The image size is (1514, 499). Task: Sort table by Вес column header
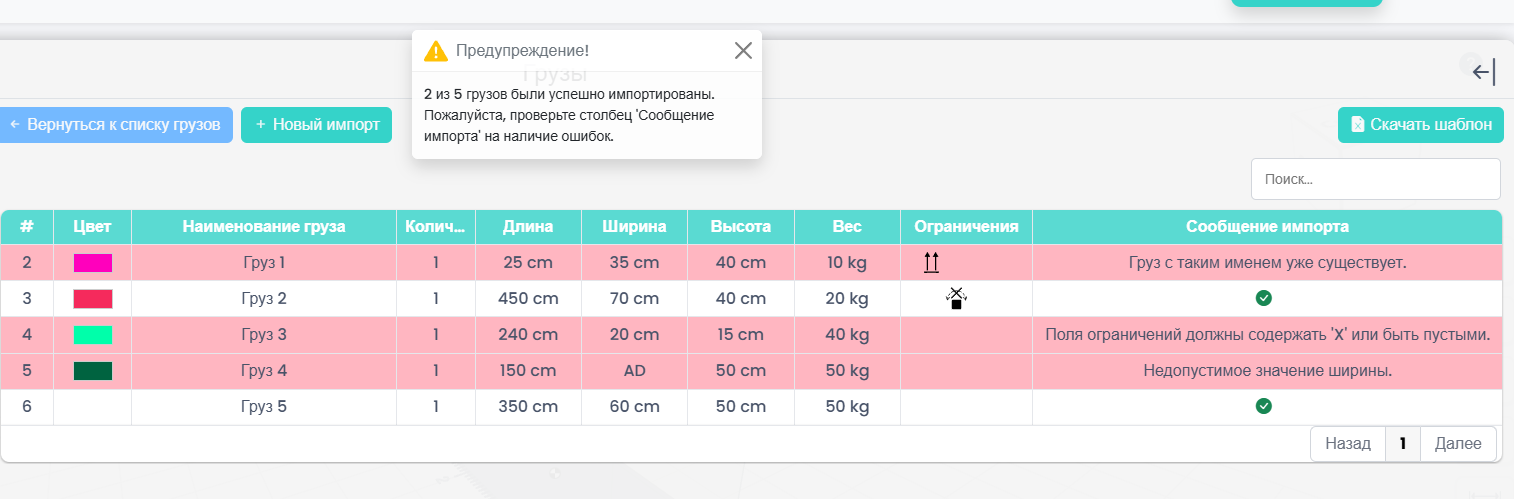click(847, 227)
